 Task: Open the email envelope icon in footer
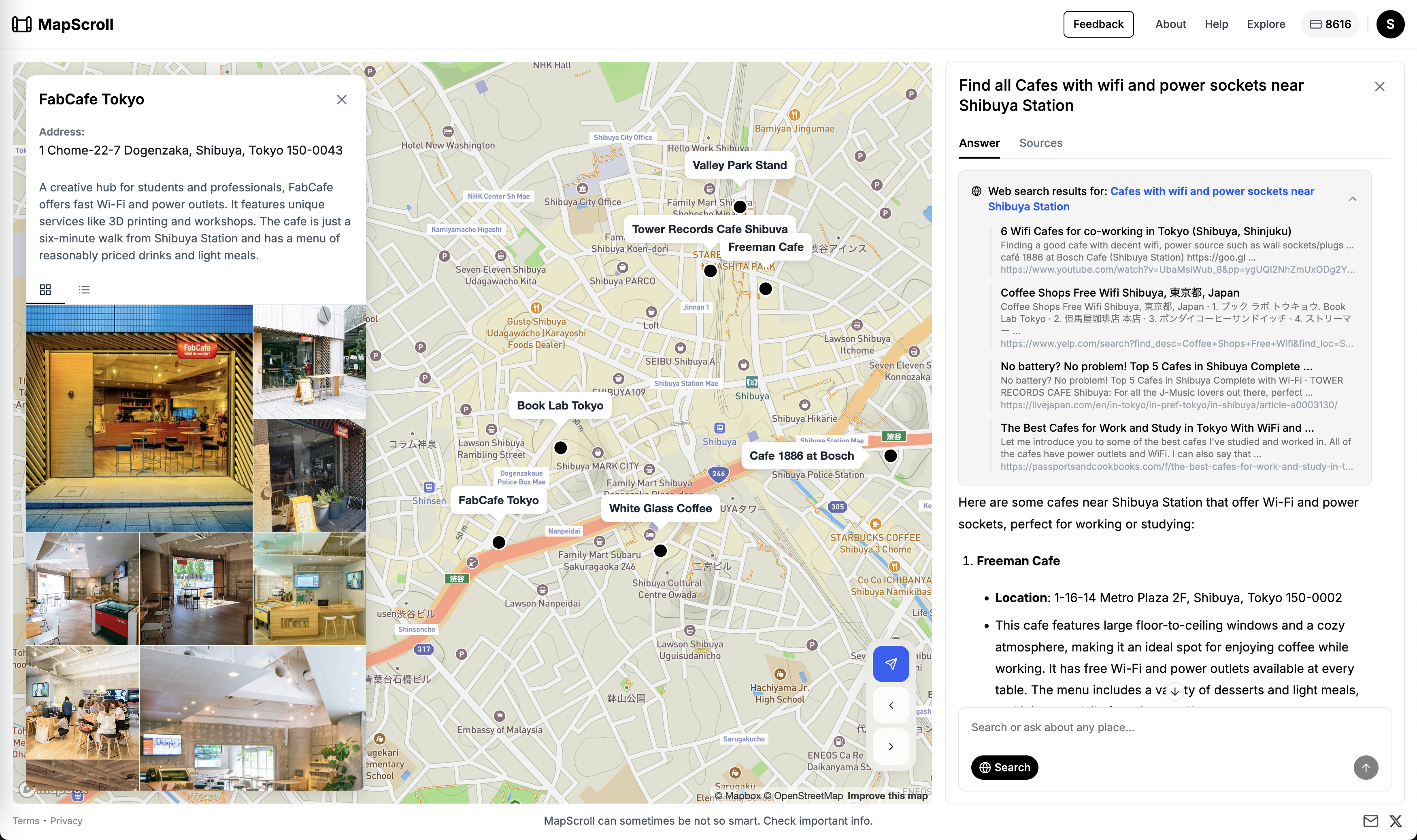point(1370,821)
